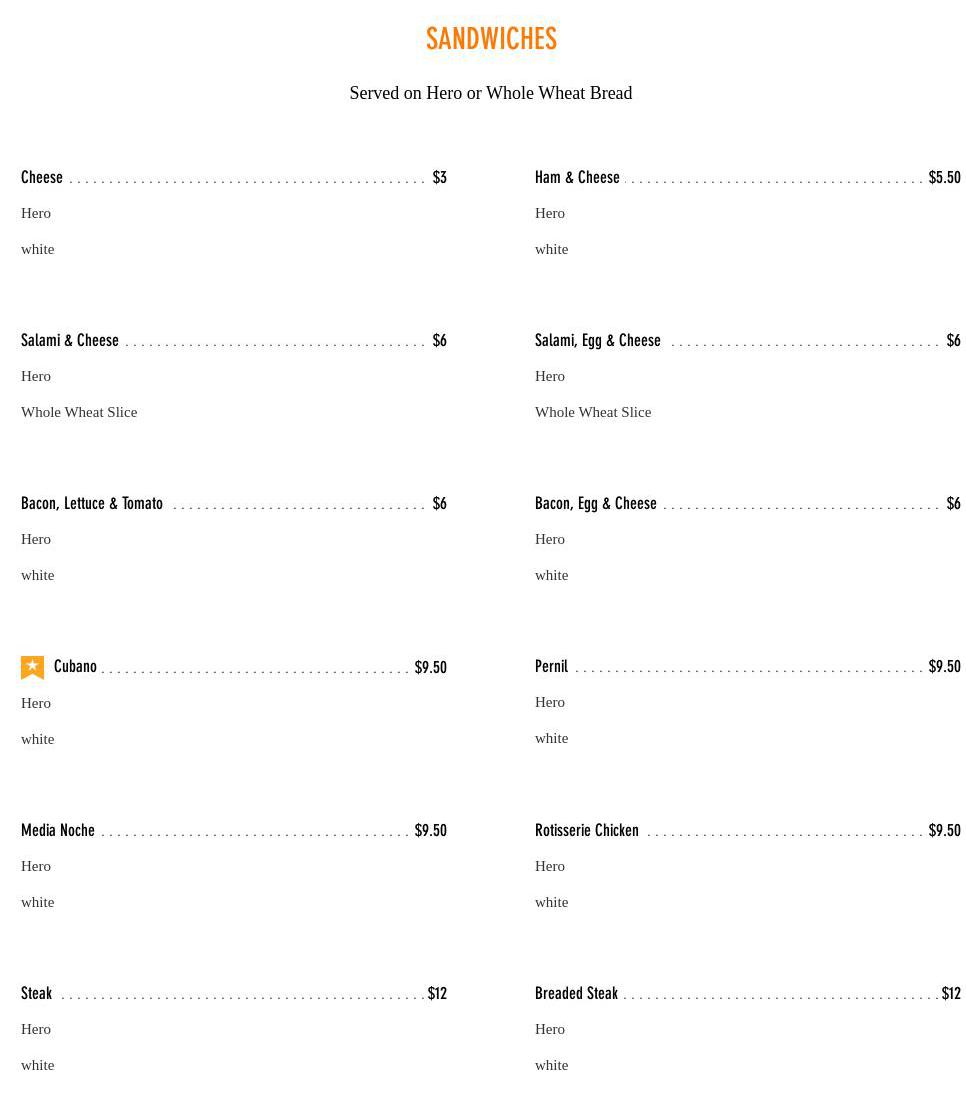
Task: Click the Cubano sandwich name
Action: [x=76, y=667]
